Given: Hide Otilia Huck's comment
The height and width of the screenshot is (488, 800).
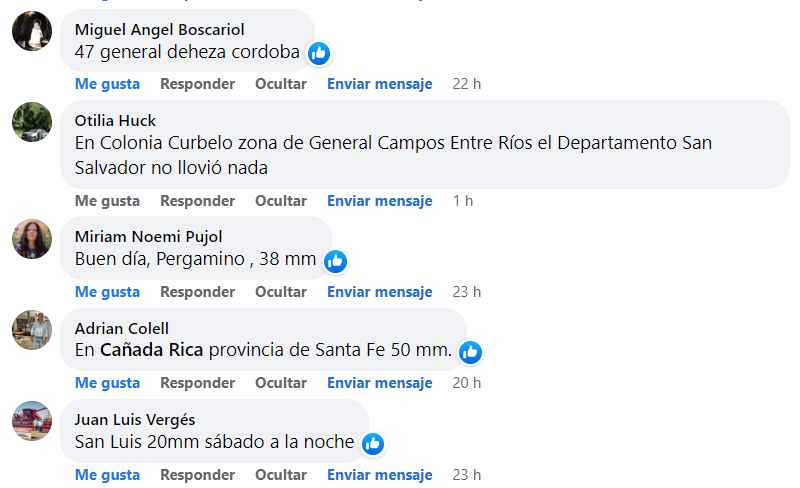Looking at the screenshot, I should (280, 201).
